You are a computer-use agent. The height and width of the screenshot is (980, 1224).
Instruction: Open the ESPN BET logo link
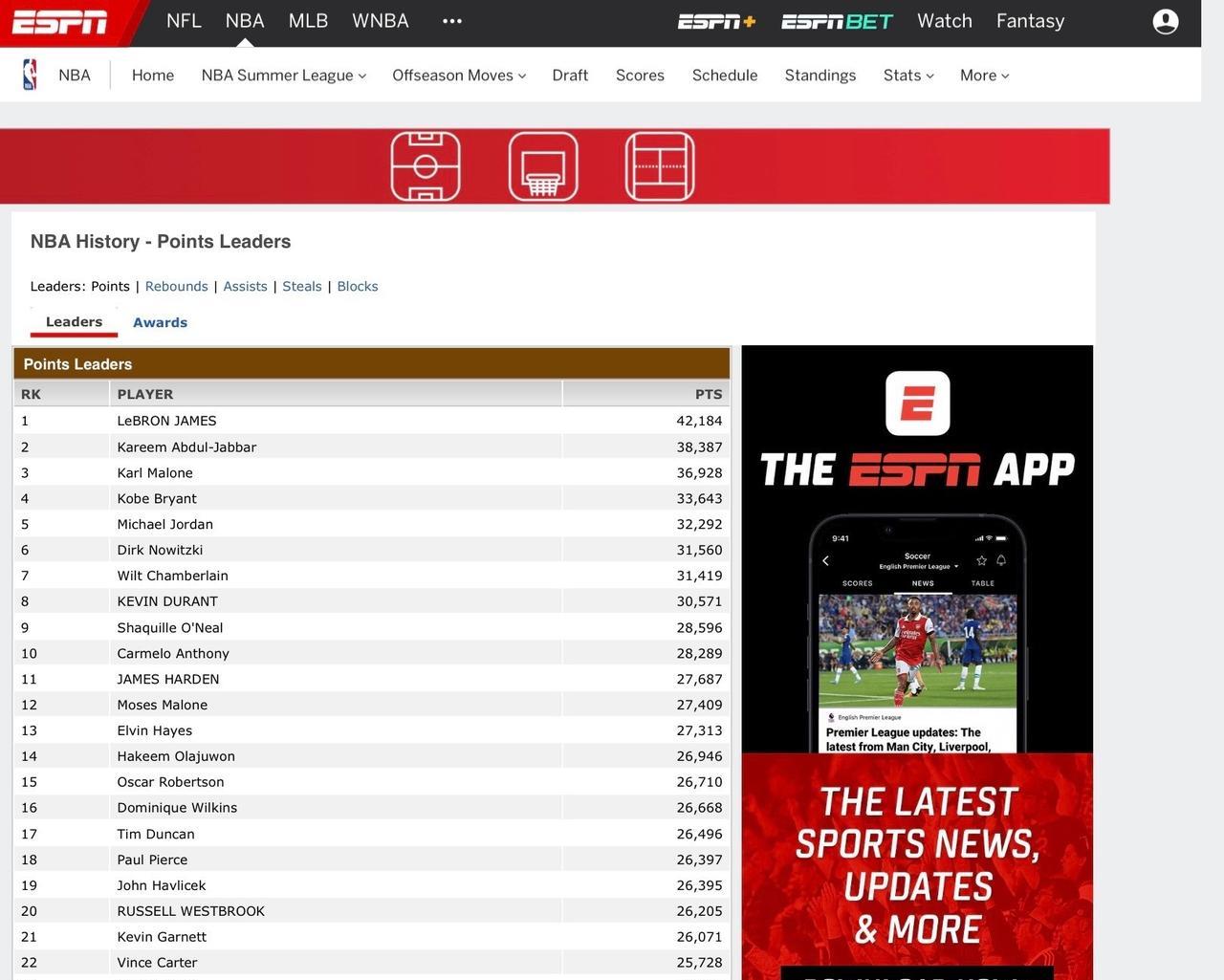click(837, 21)
